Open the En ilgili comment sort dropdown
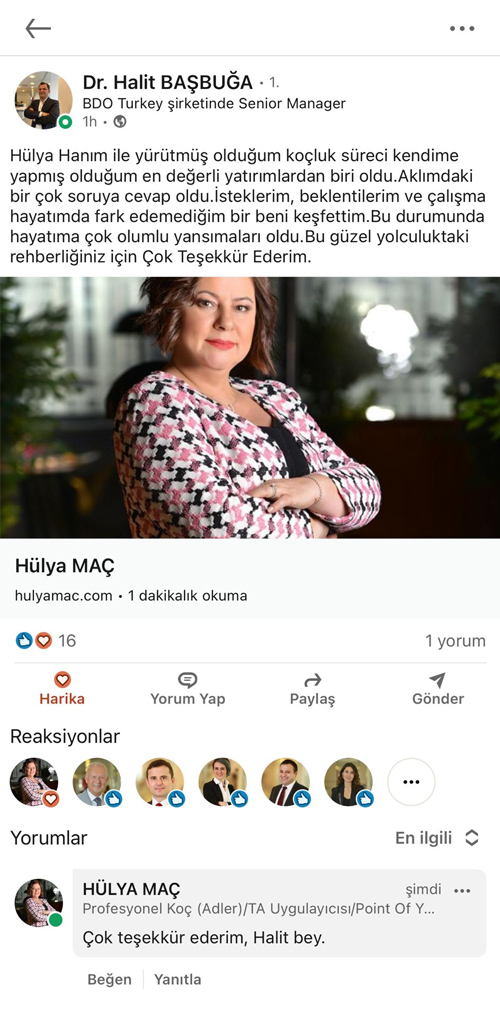This screenshot has height=1016, width=500. [x=437, y=838]
